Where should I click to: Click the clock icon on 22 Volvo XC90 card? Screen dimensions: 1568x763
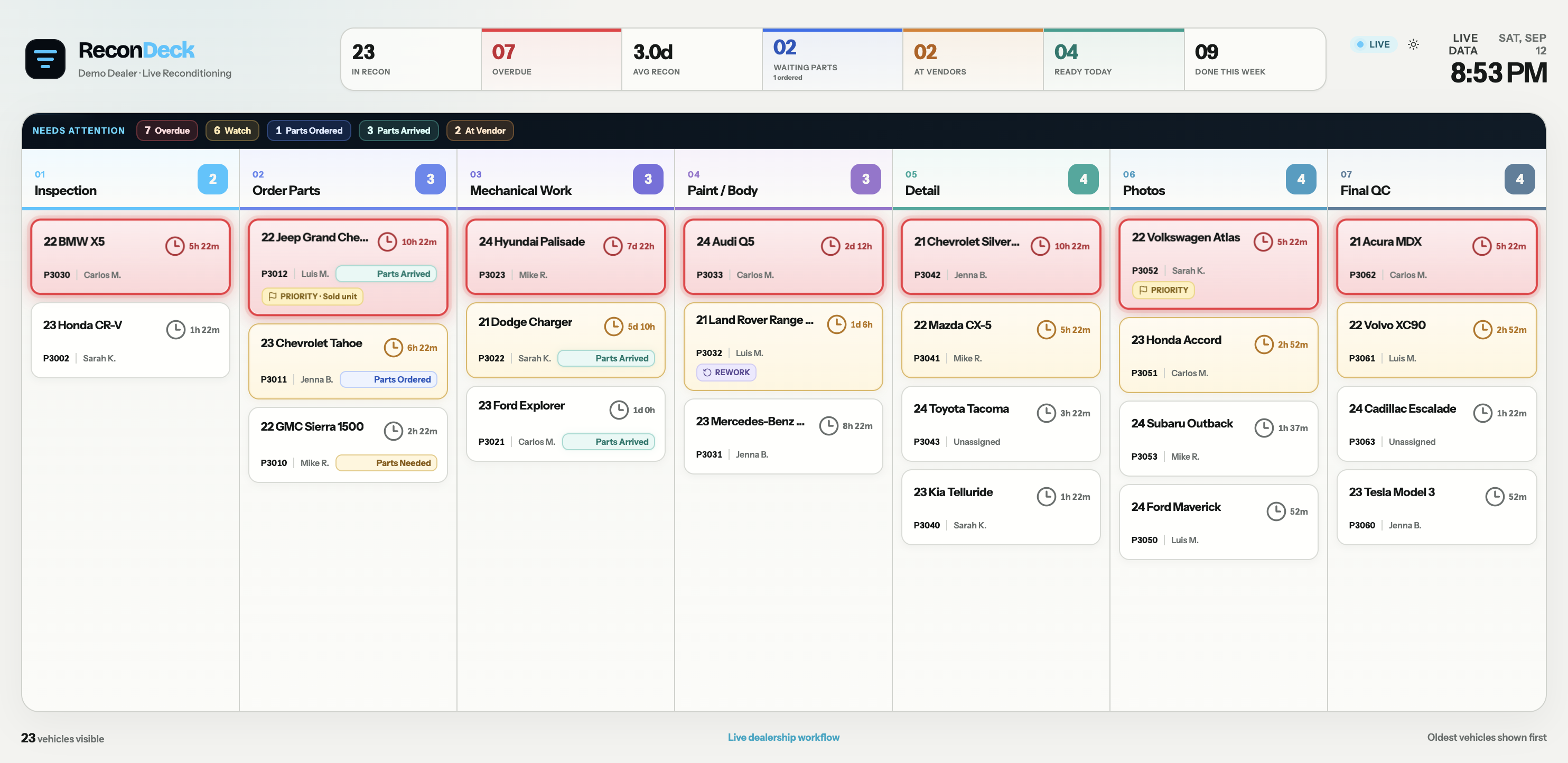pyautogui.click(x=1483, y=329)
